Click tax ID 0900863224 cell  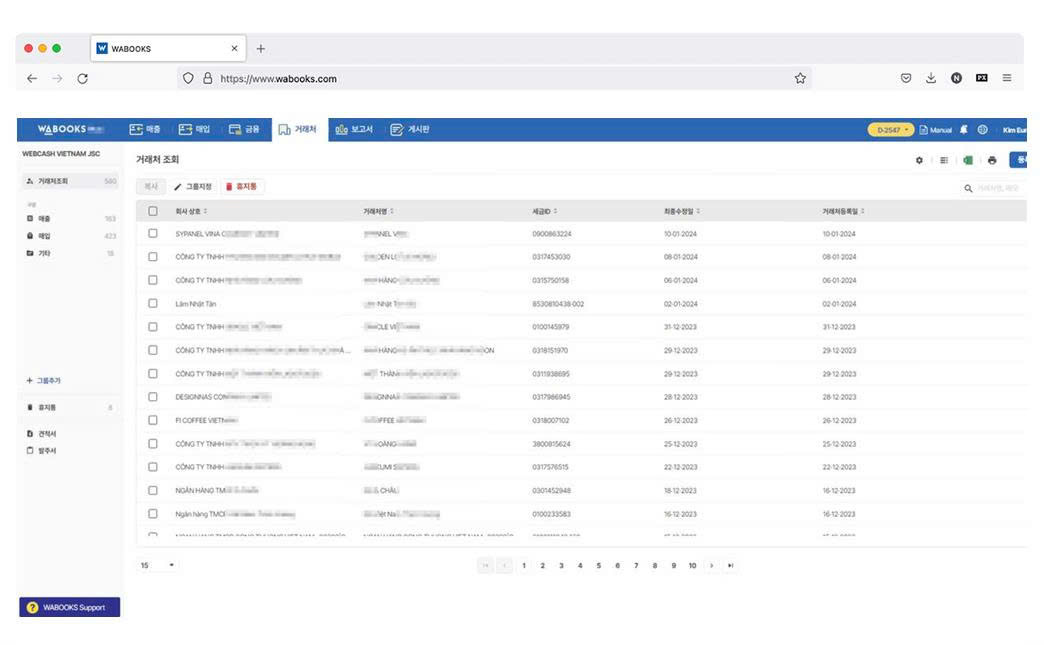pyautogui.click(x=551, y=234)
